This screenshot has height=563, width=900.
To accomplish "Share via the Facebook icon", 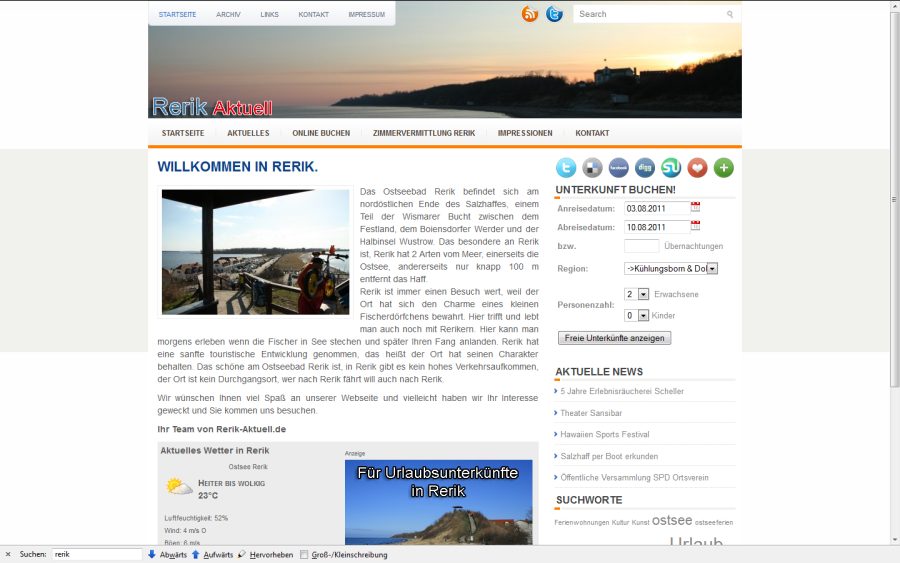I will (x=619, y=168).
